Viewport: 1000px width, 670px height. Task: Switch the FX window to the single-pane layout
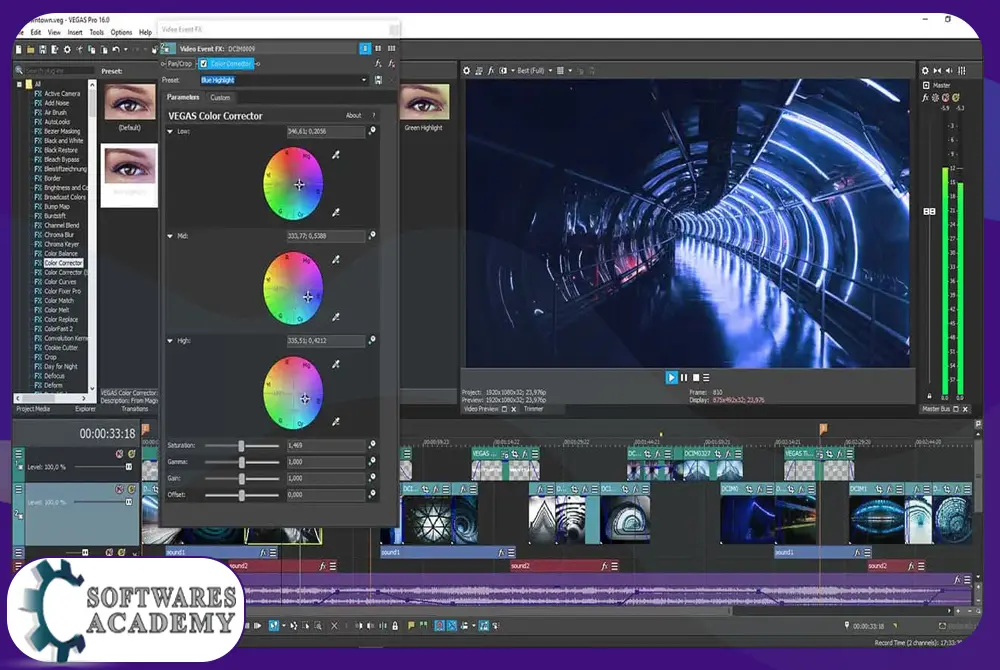click(365, 48)
